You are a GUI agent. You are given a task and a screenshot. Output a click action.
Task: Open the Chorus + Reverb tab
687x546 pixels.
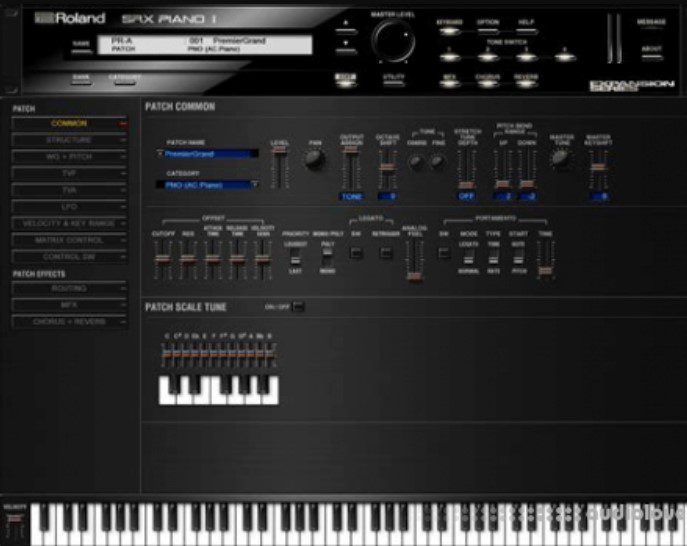click(69, 322)
